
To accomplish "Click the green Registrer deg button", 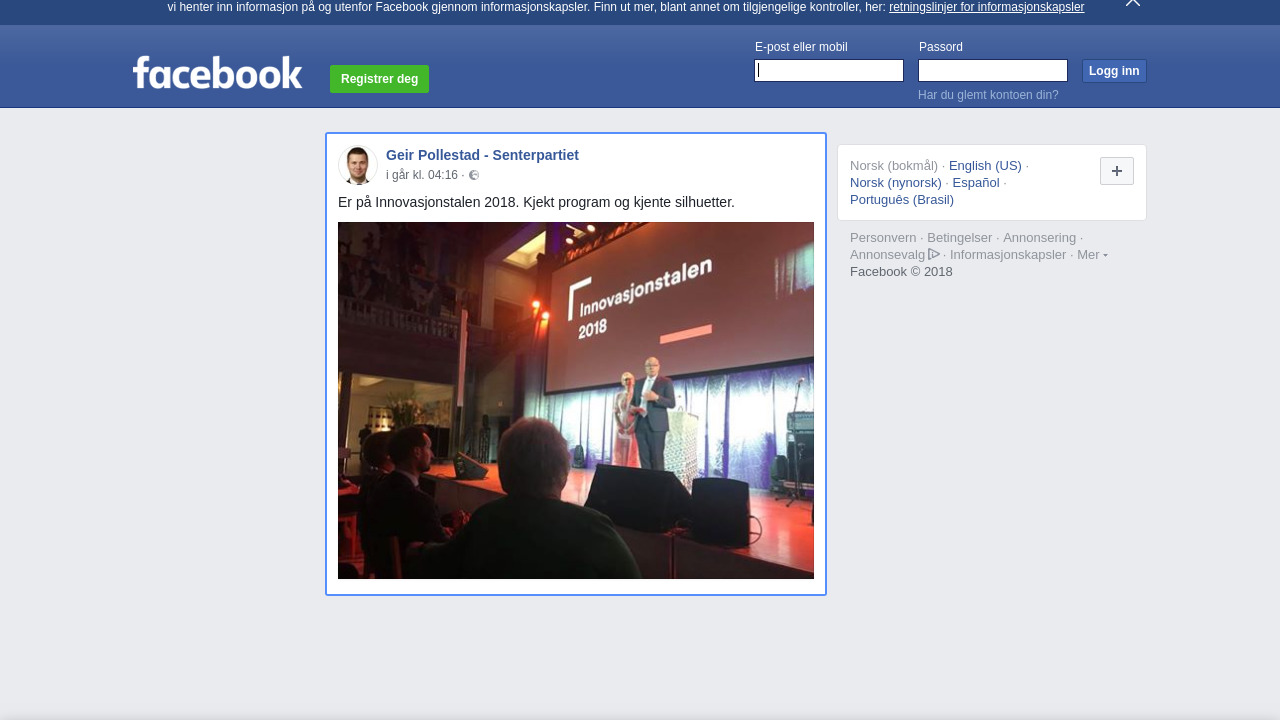I will pos(379,79).
